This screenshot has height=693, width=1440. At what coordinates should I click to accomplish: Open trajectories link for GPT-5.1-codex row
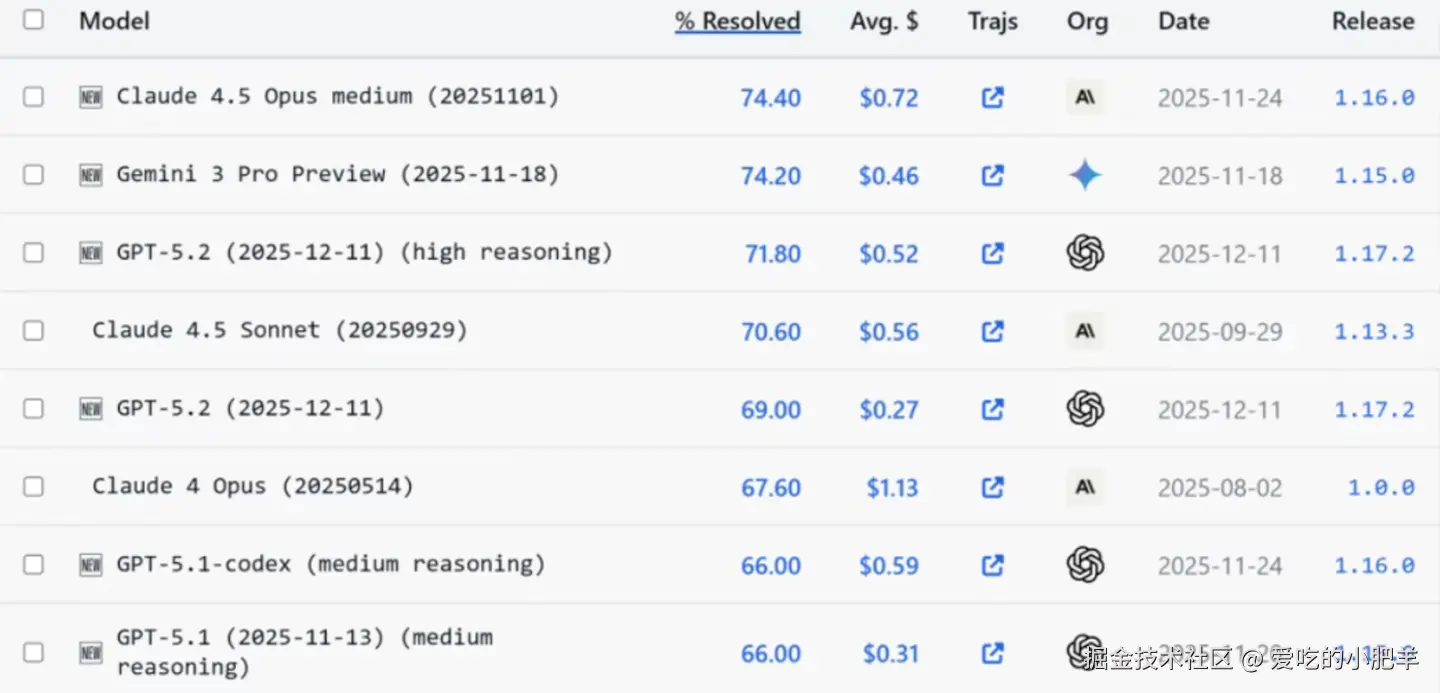992,565
